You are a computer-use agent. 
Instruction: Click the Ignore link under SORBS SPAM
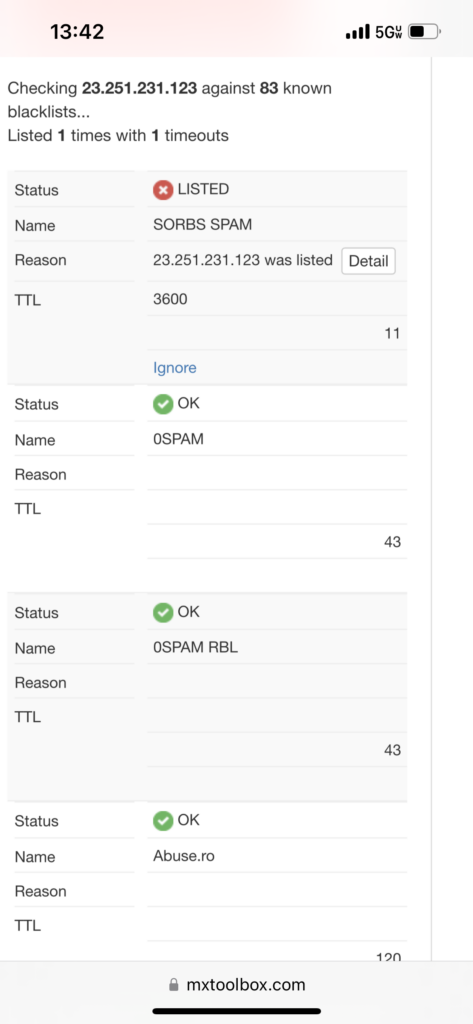(174, 368)
